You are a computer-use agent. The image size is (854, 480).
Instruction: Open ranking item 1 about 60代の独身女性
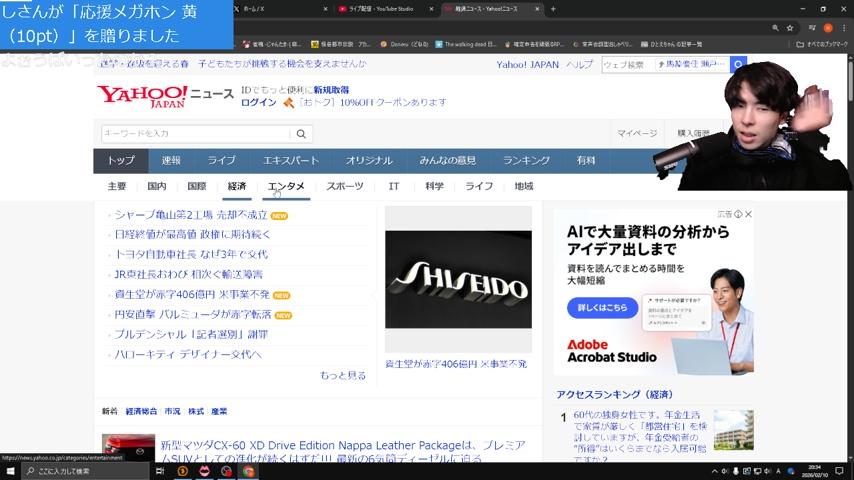[x=640, y=437]
